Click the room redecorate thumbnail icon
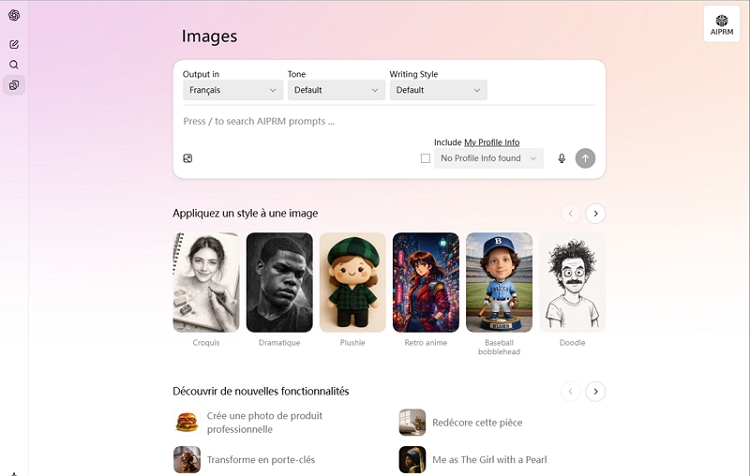Screen dimensions: 750x476 [412, 422]
